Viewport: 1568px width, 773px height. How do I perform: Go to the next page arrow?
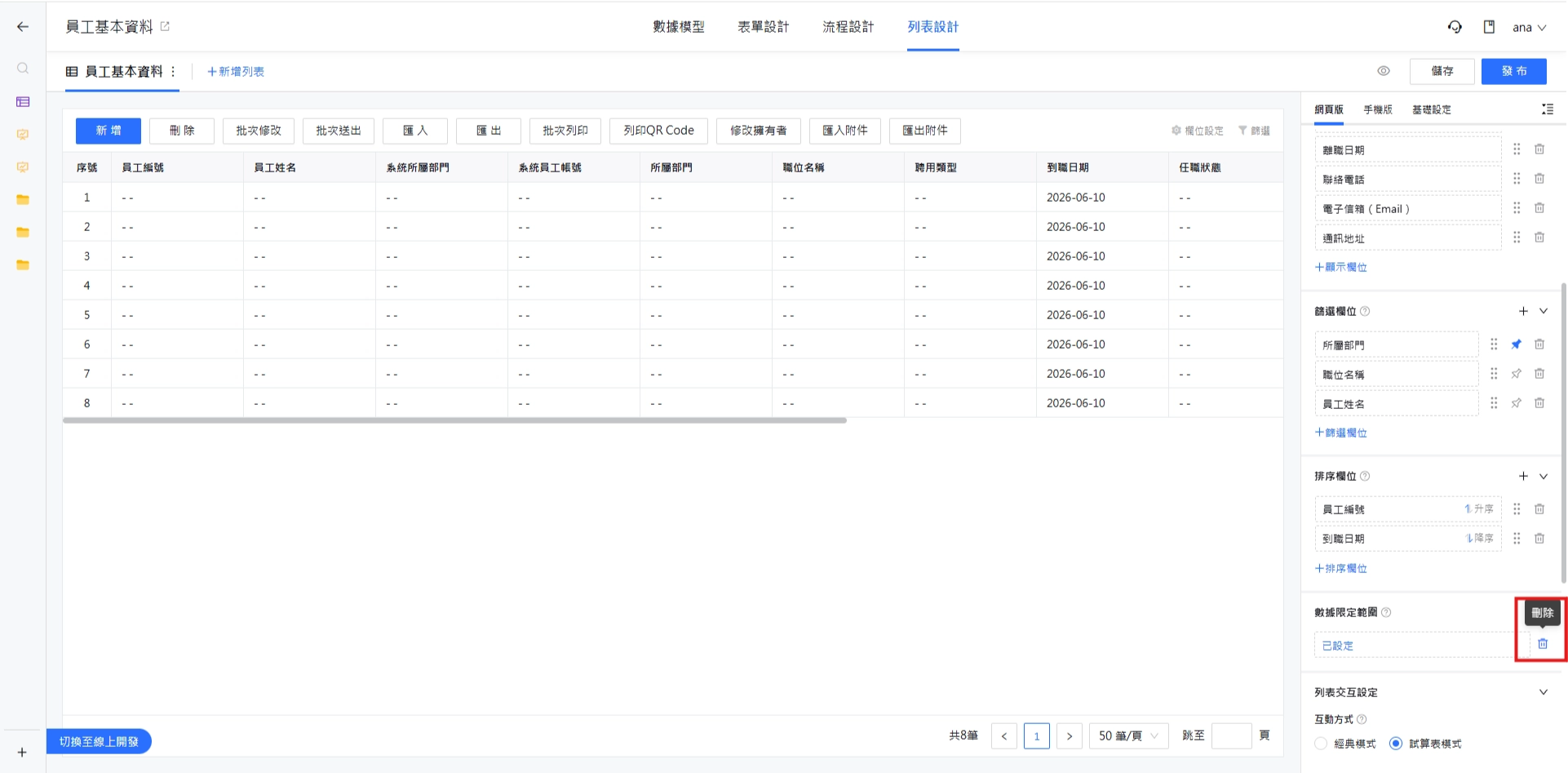pos(1070,735)
